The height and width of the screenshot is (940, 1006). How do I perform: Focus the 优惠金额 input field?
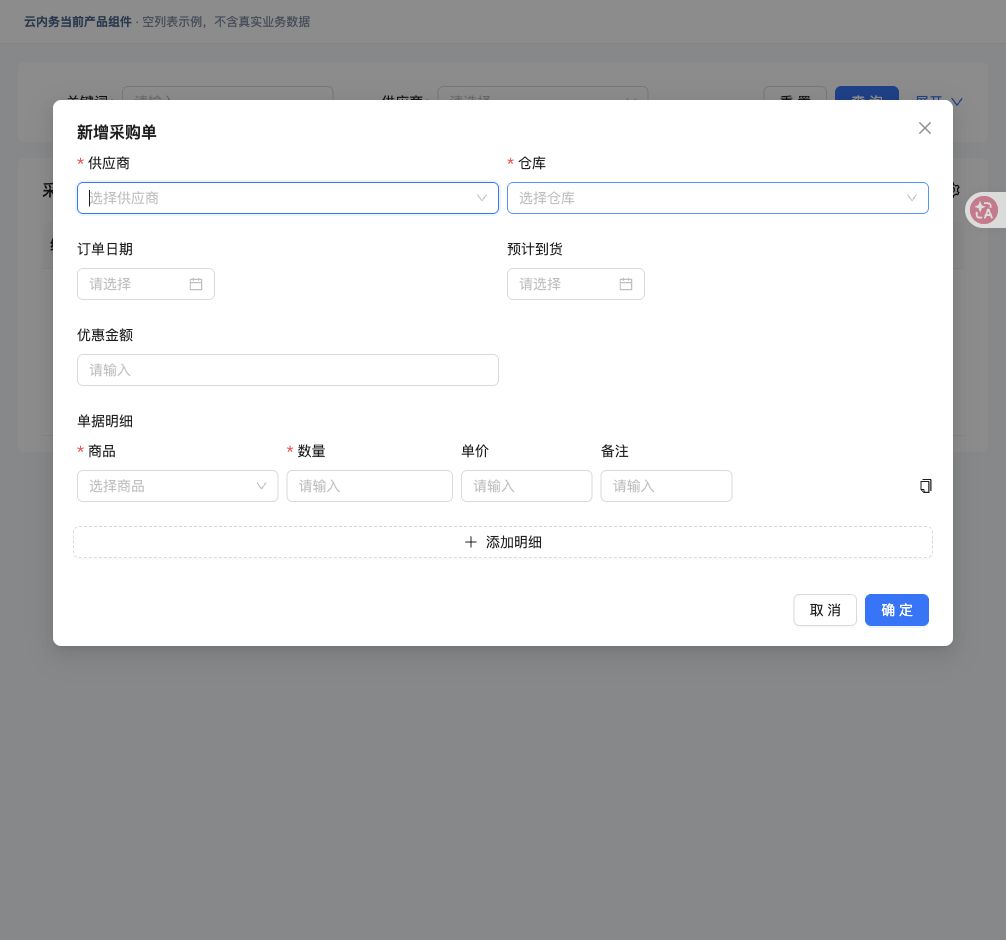coord(287,370)
